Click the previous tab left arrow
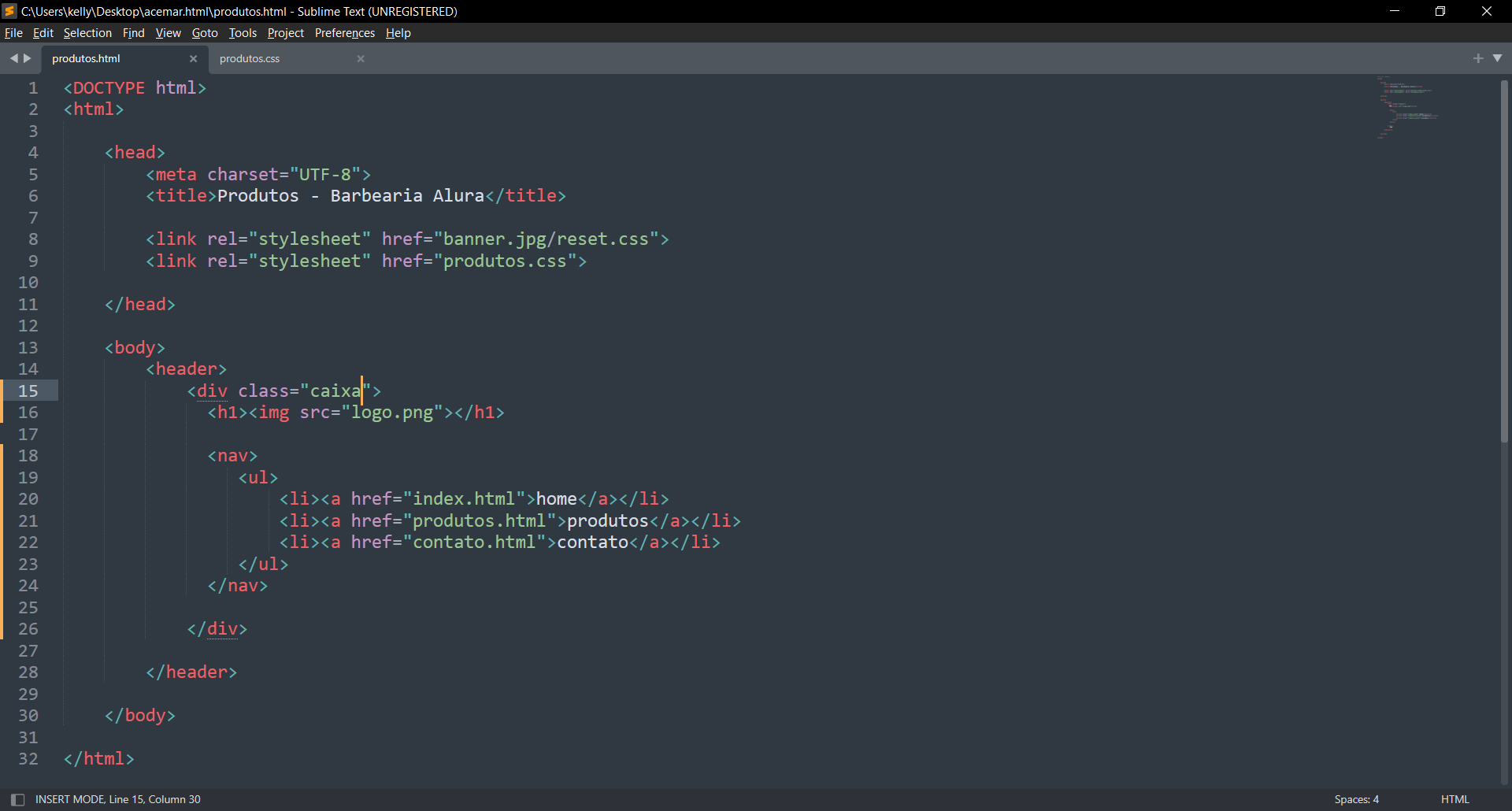 coord(13,58)
